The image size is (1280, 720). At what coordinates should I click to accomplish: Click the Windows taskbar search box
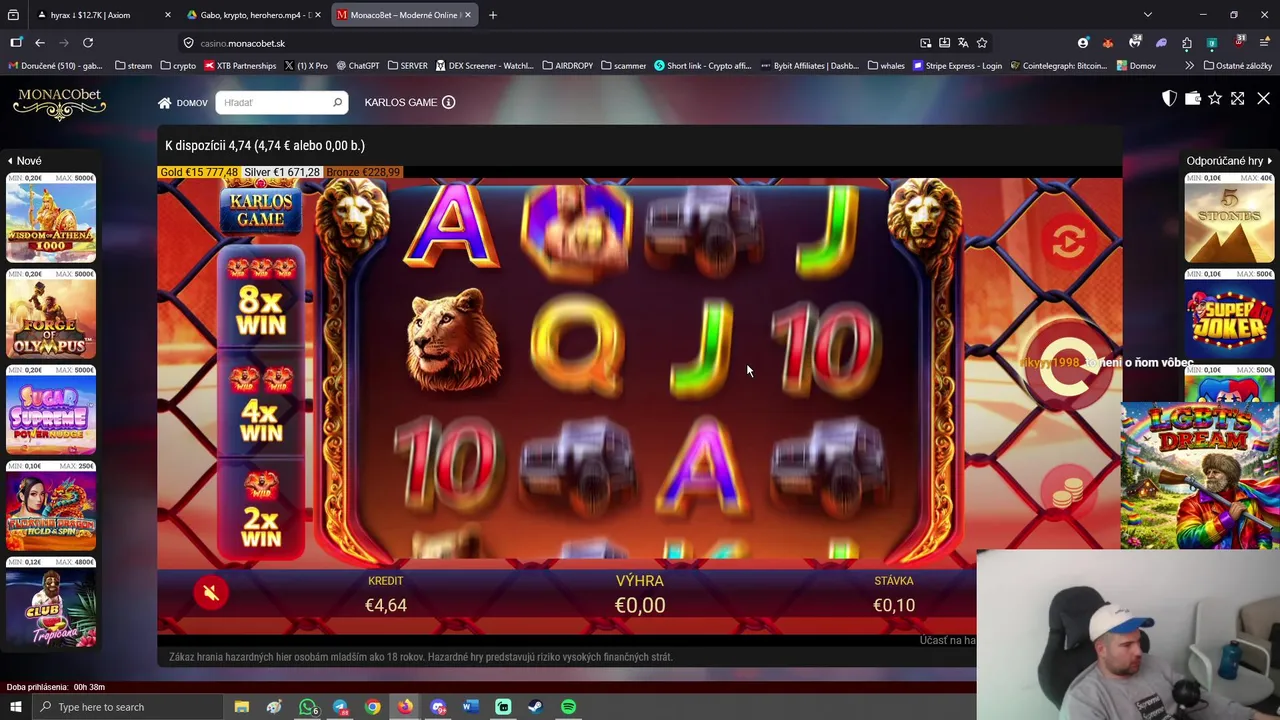(x=130, y=707)
